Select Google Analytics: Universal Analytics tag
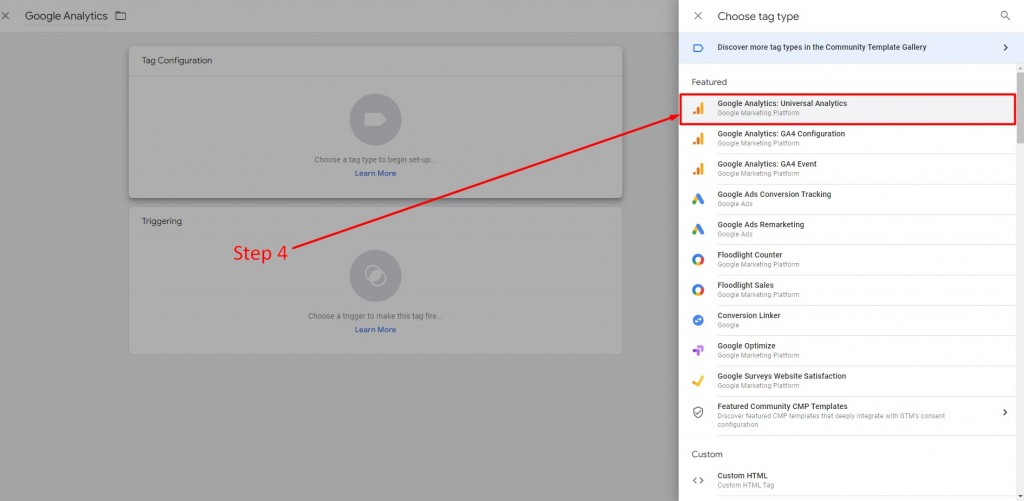Screen dimensions: 1024x501 tap(848, 108)
